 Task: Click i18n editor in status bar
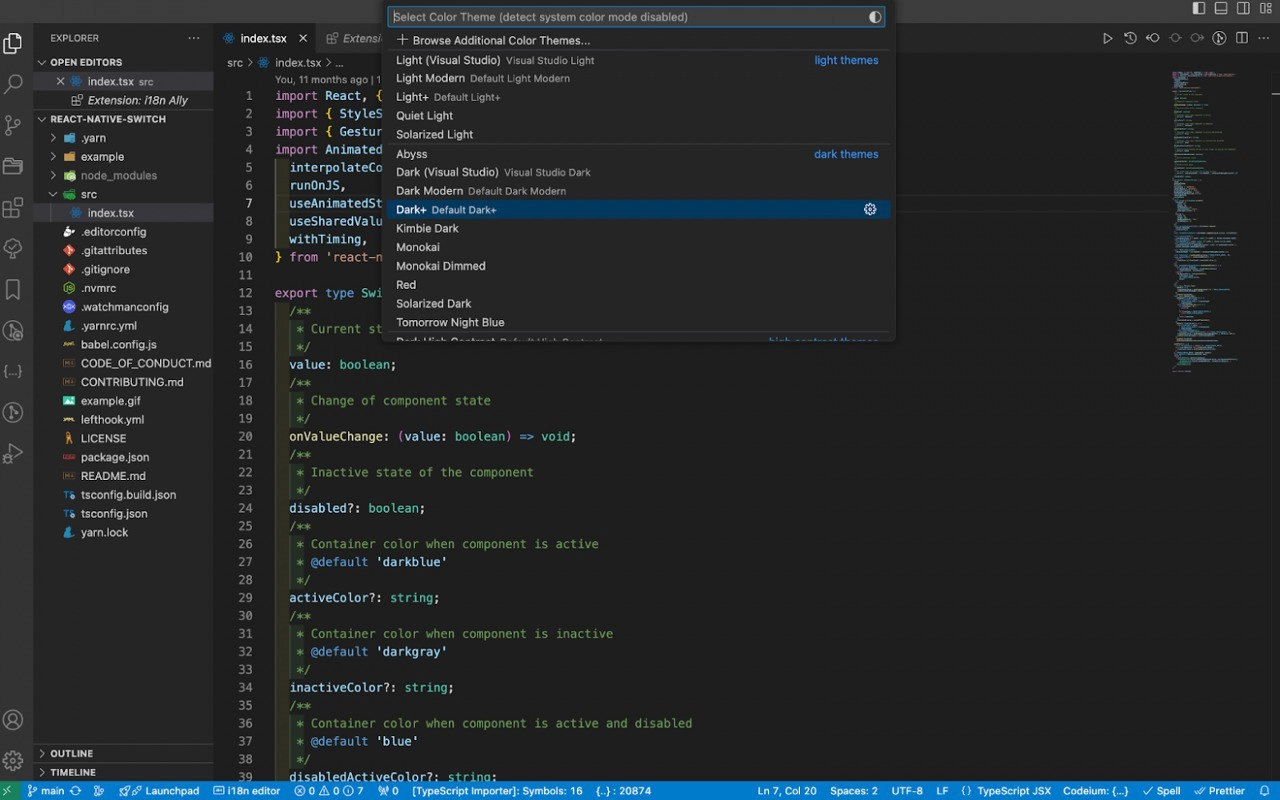[x=247, y=791]
